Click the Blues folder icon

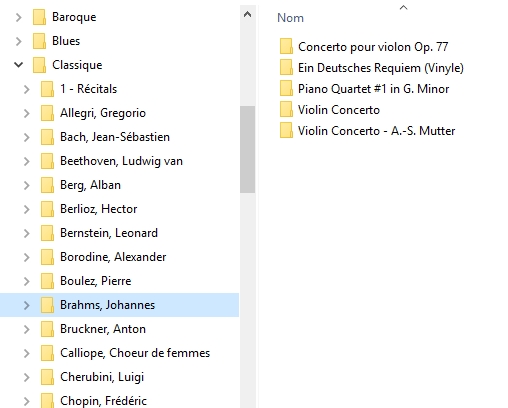click(x=39, y=41)
